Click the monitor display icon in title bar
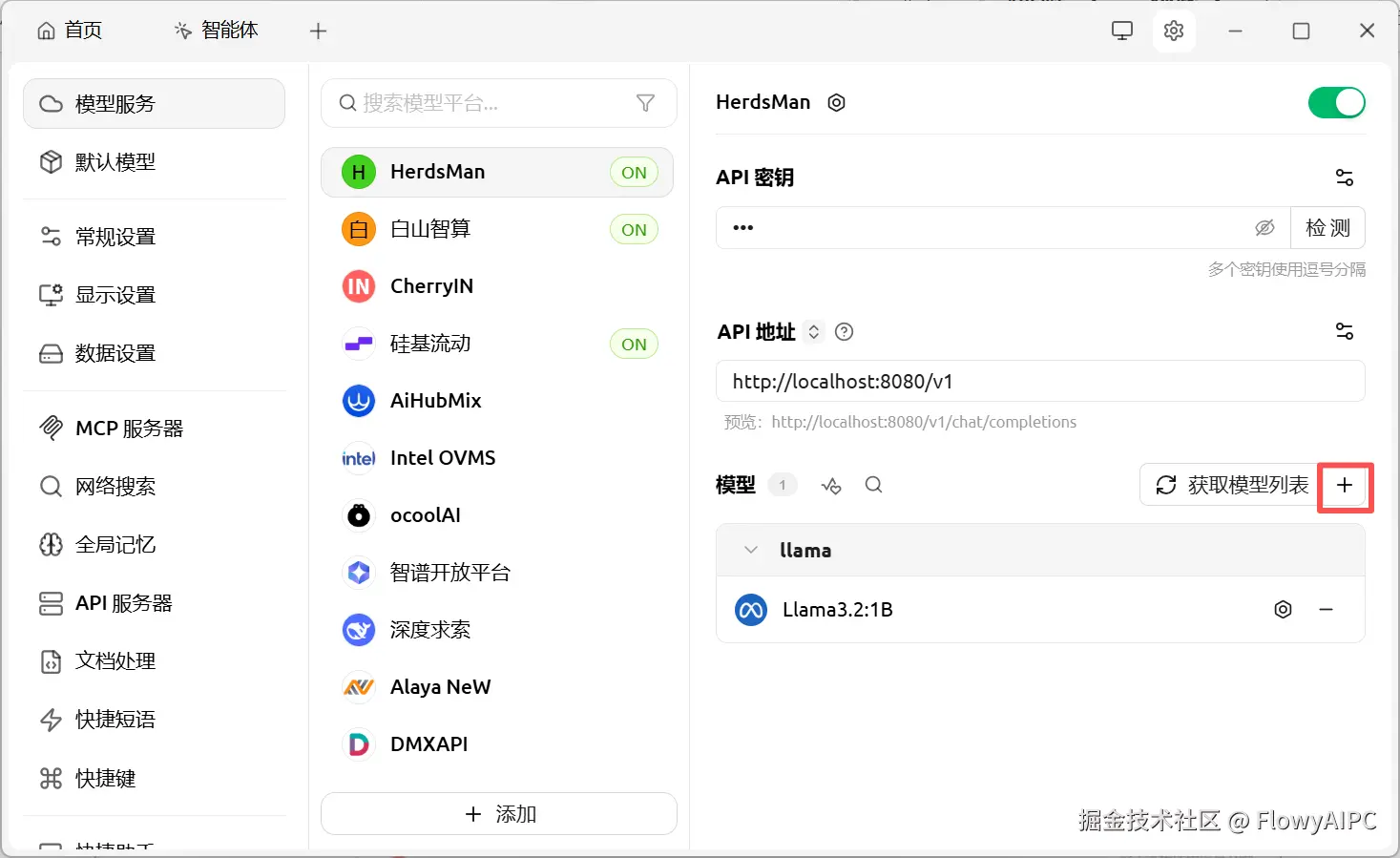The image size is (1400, 858). (x=1122, y=31)
